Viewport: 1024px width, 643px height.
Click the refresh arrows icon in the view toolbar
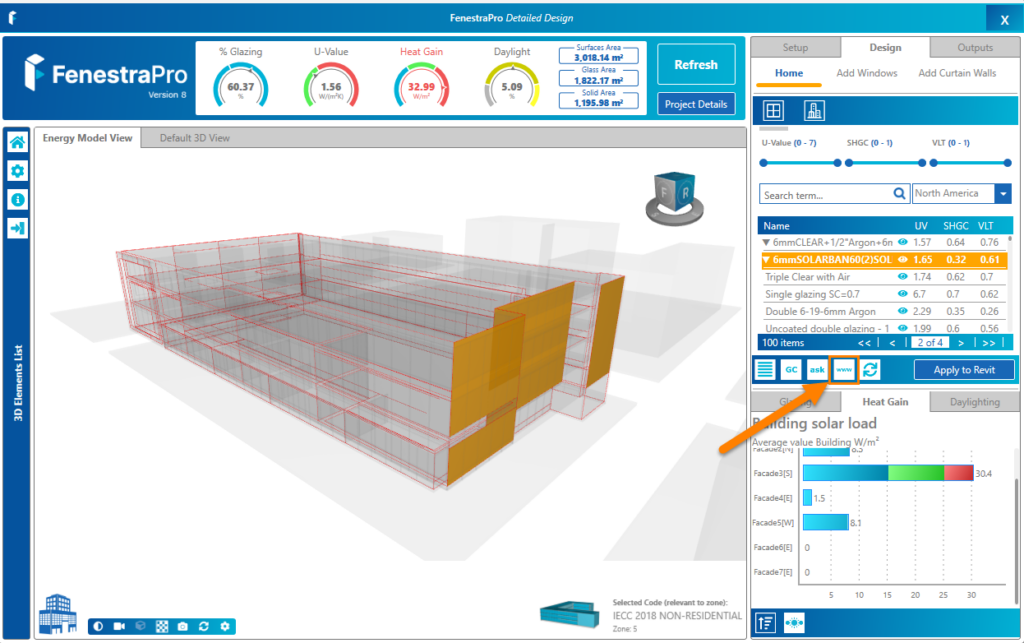point(204,626)
